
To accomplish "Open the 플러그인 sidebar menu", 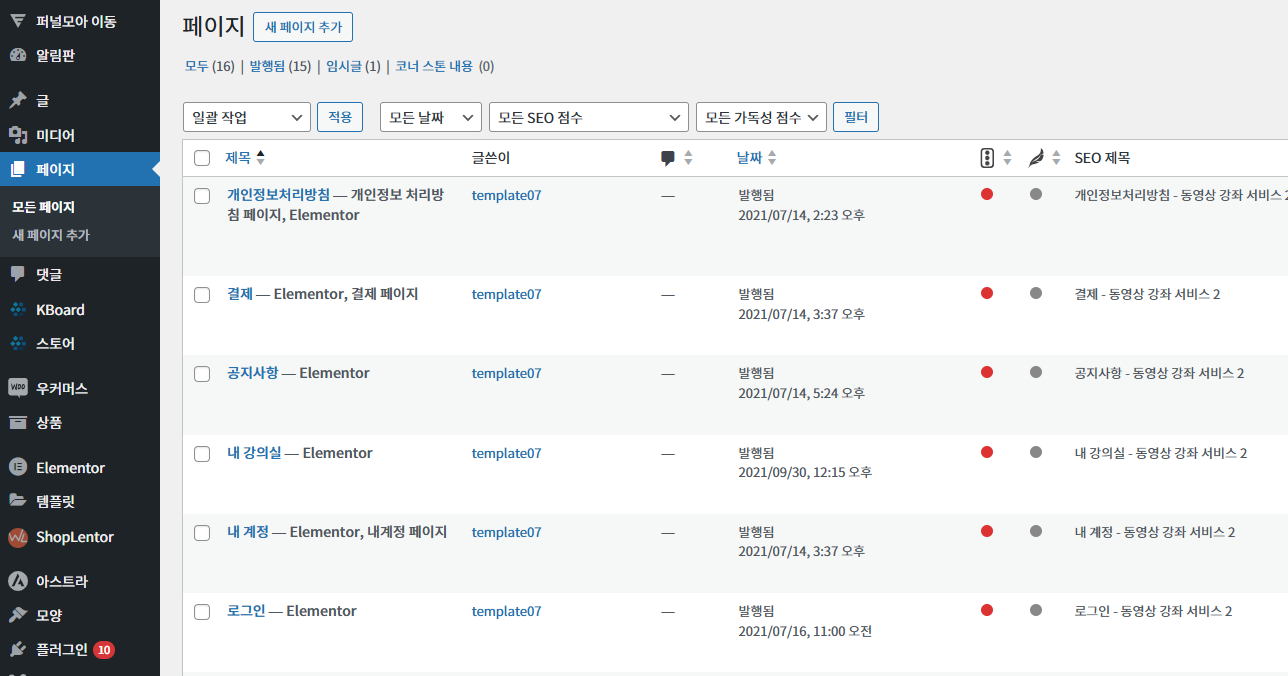I will click(x=80, y=650).
